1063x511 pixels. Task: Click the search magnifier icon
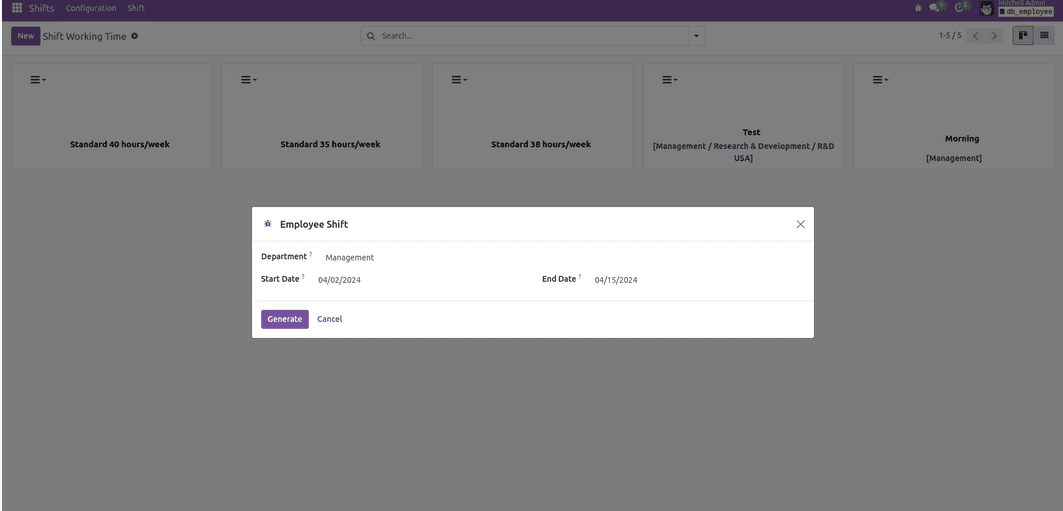[371, 36]
